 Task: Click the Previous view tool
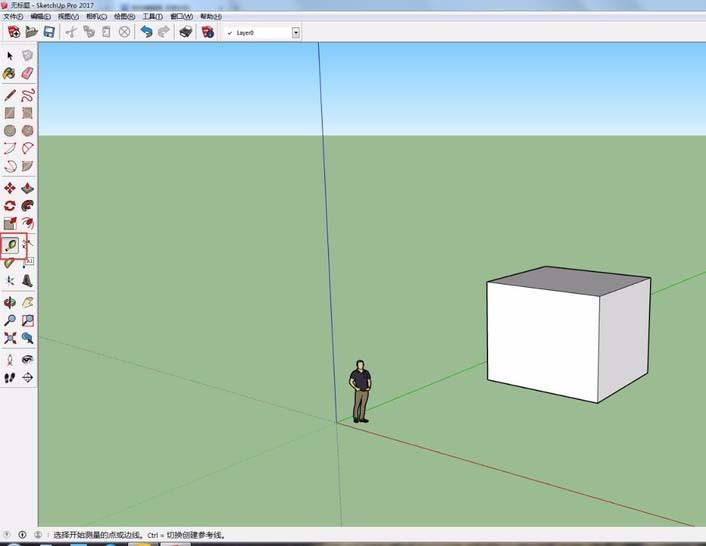[27, 338]
